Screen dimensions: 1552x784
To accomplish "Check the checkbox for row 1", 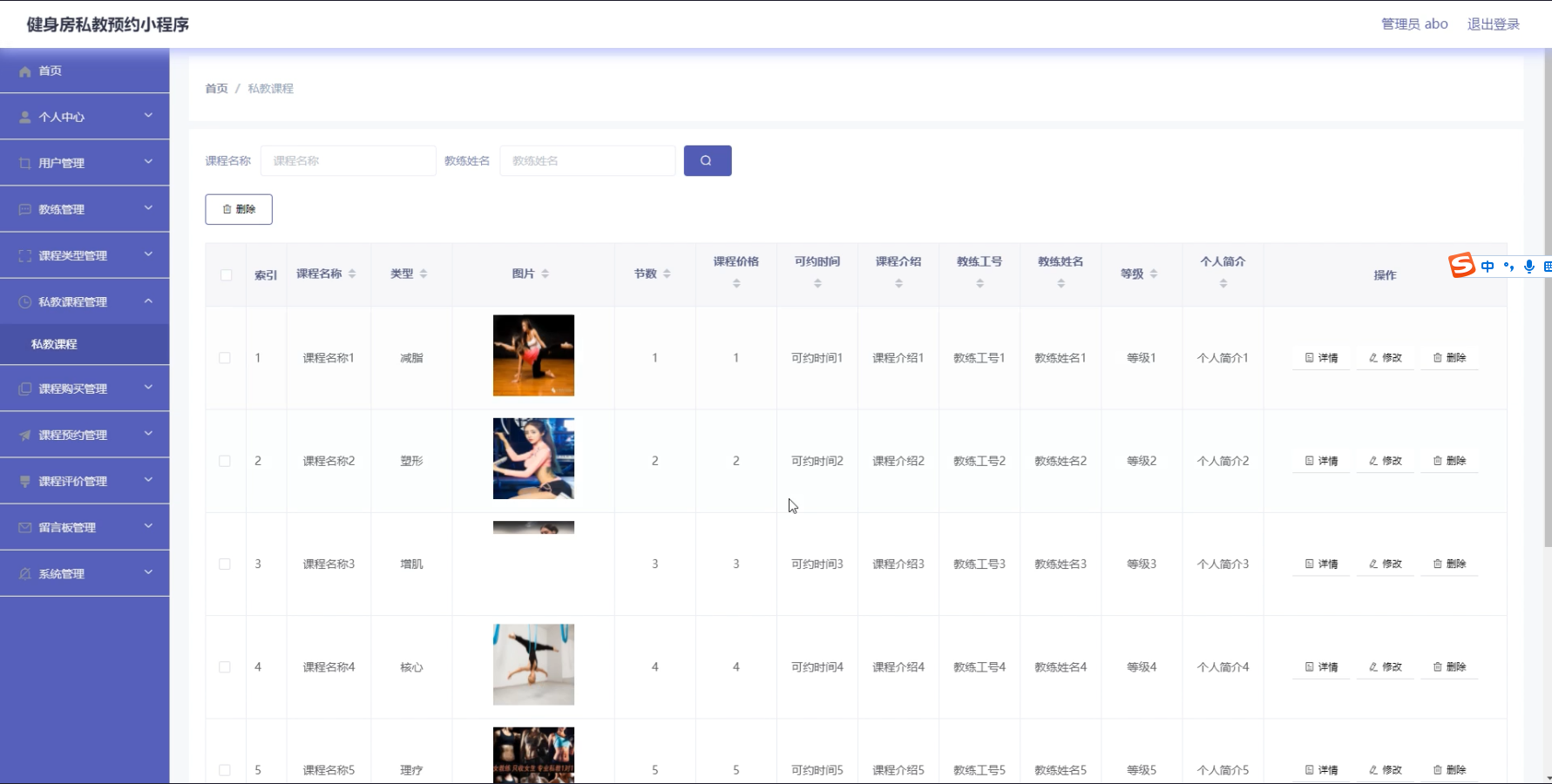I will click(x=225, y=358).
